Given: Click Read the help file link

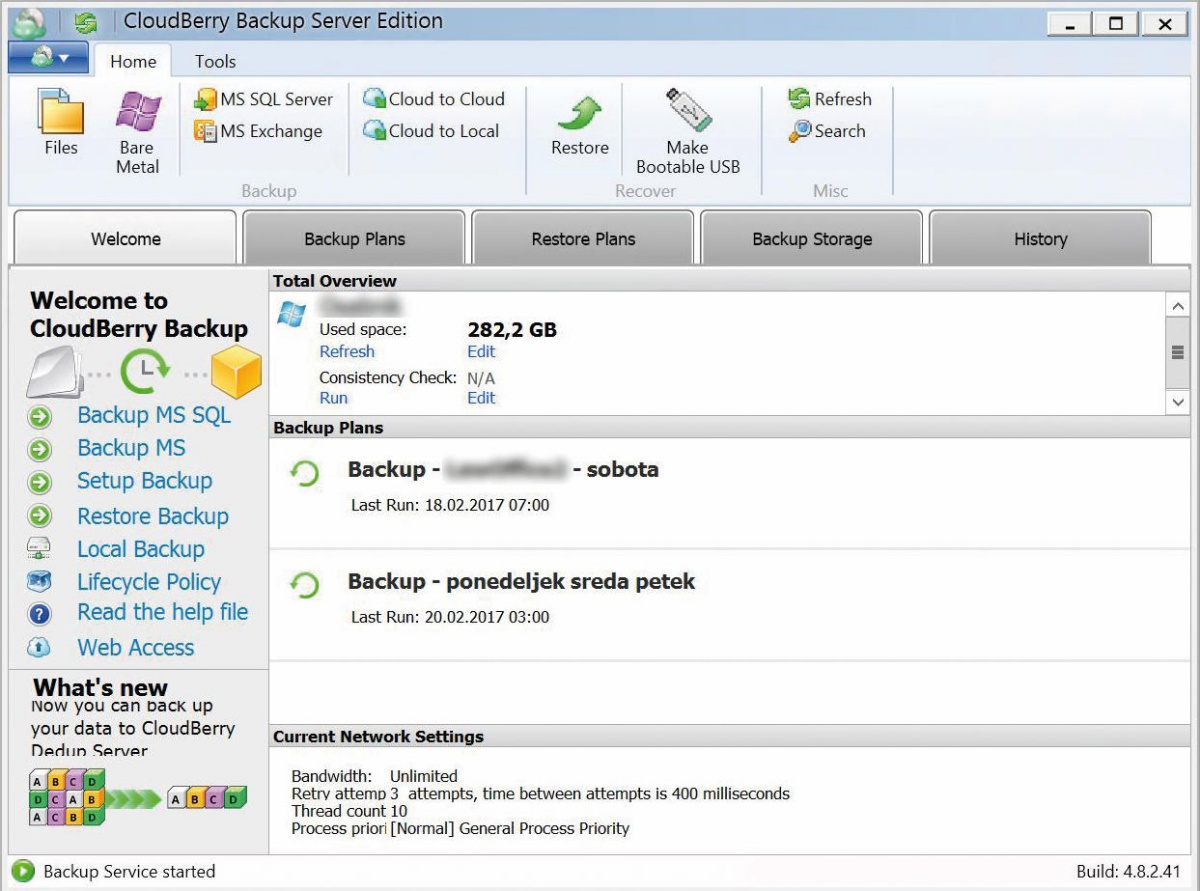Looking at the screenshot, I should 163,612.
